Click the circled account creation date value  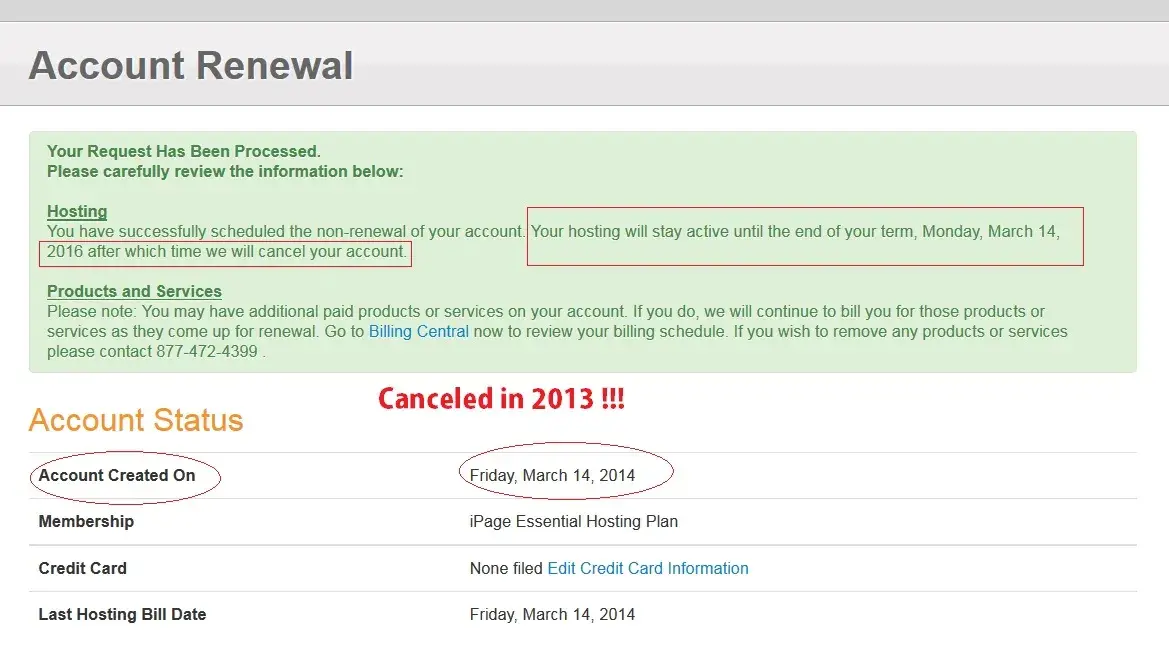pyautogui.click(x=552, y=475)
